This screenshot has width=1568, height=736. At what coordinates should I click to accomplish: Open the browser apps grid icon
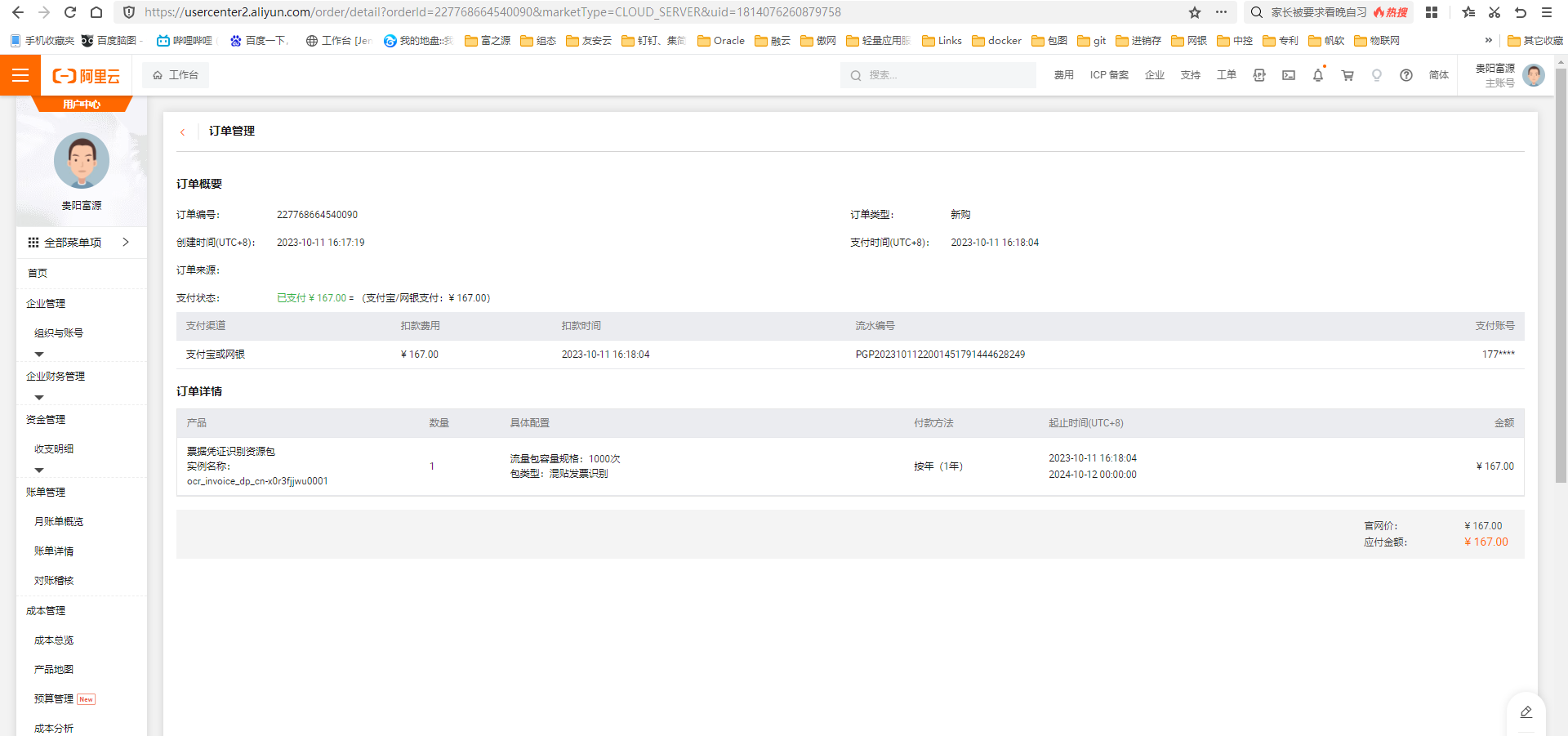pos(1432,12)
